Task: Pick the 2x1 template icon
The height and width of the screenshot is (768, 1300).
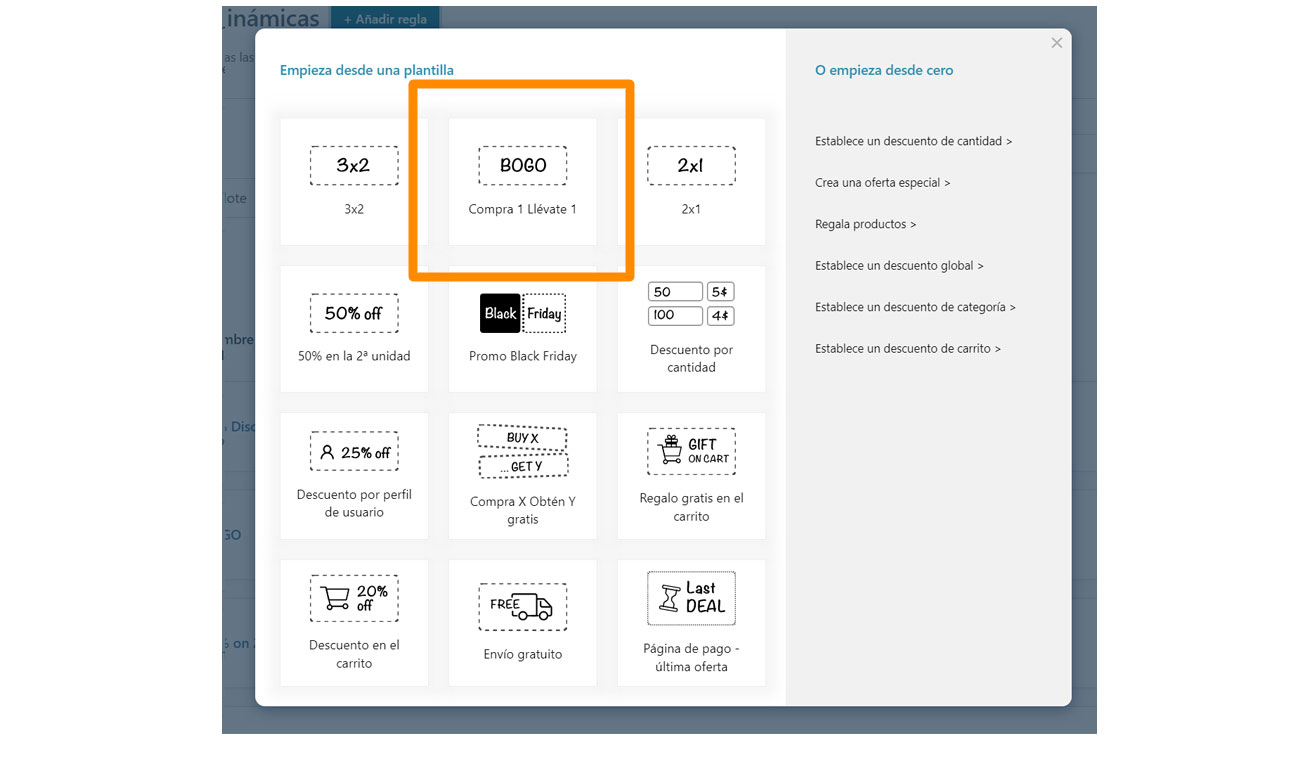Action: click(x=691, y=166)
